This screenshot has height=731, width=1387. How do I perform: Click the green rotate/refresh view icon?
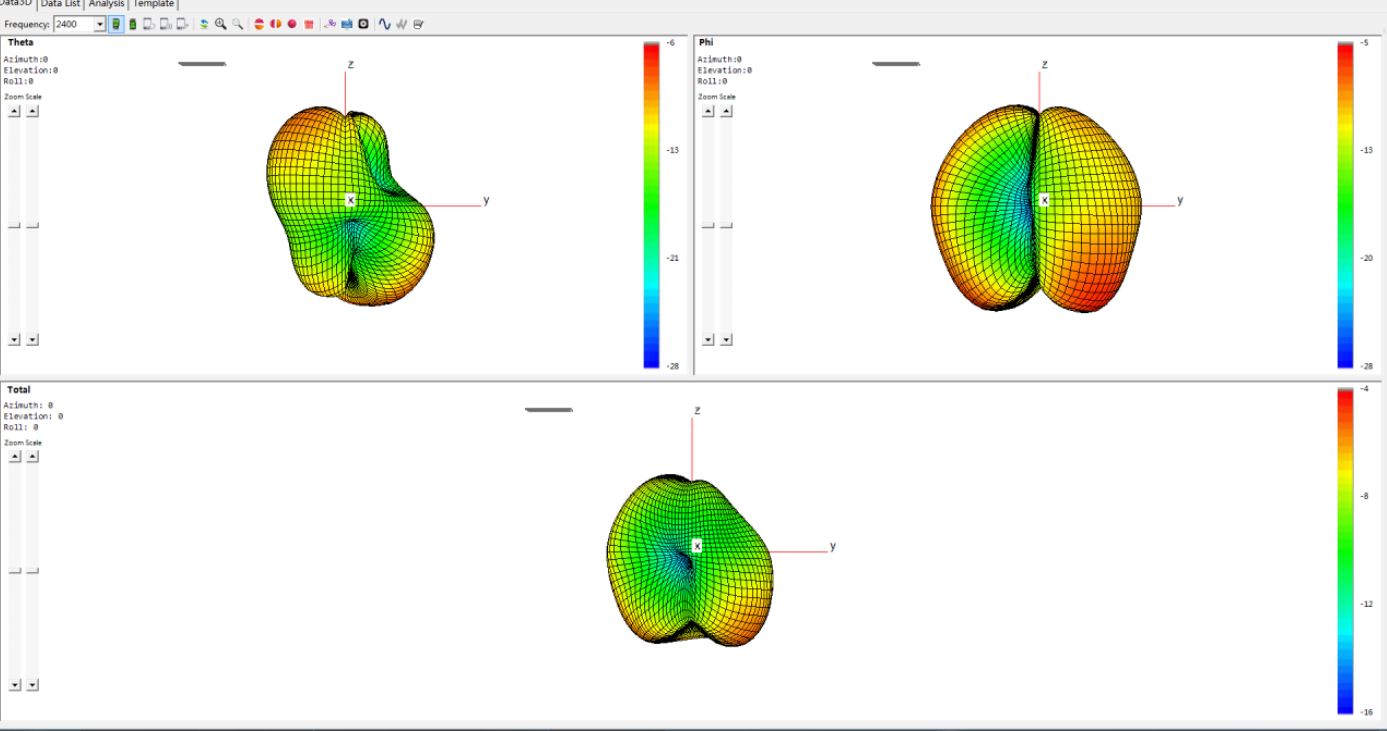coord(204,24)
